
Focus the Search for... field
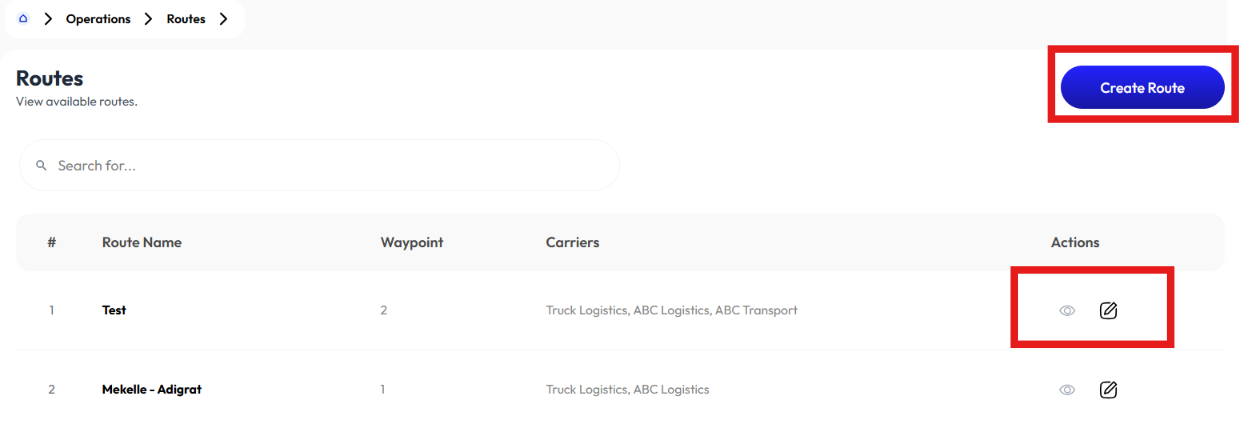pyautogui.click(x=319, y=165)
